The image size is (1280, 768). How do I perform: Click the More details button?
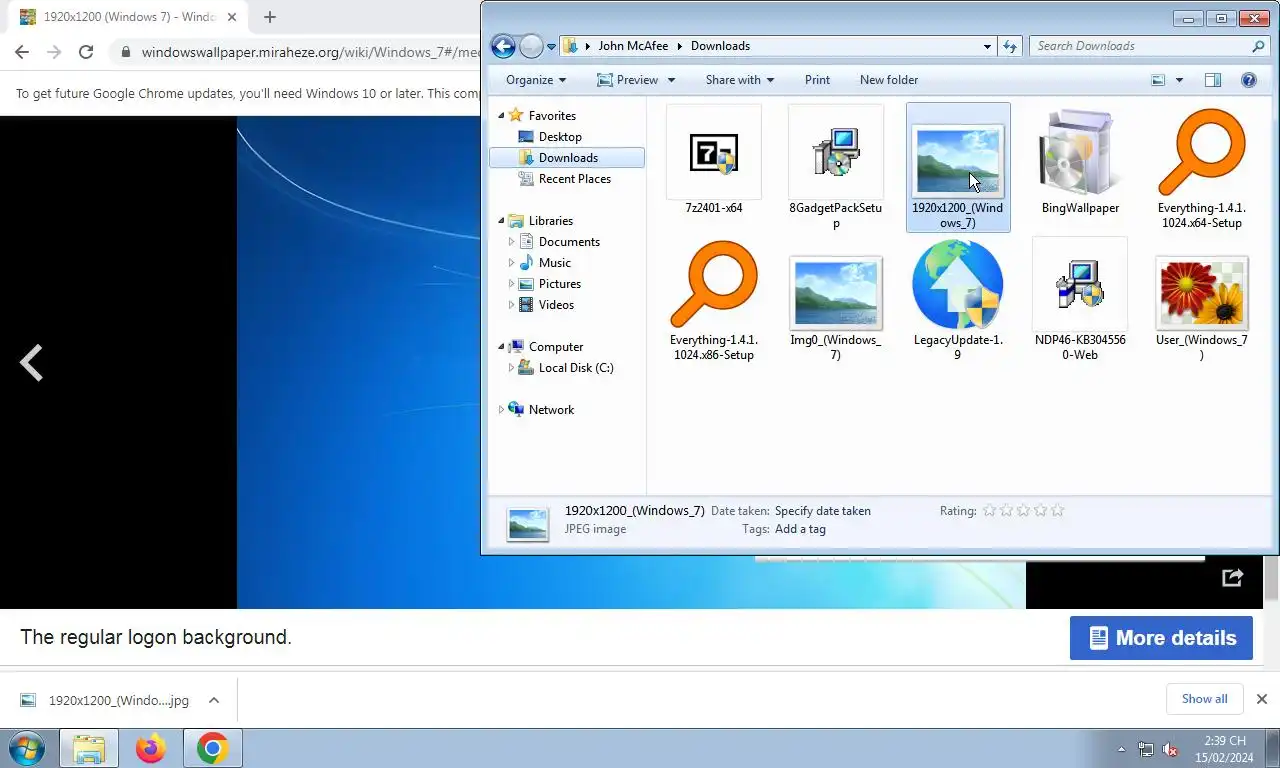pyautogui.click(x=1161, y=638)
